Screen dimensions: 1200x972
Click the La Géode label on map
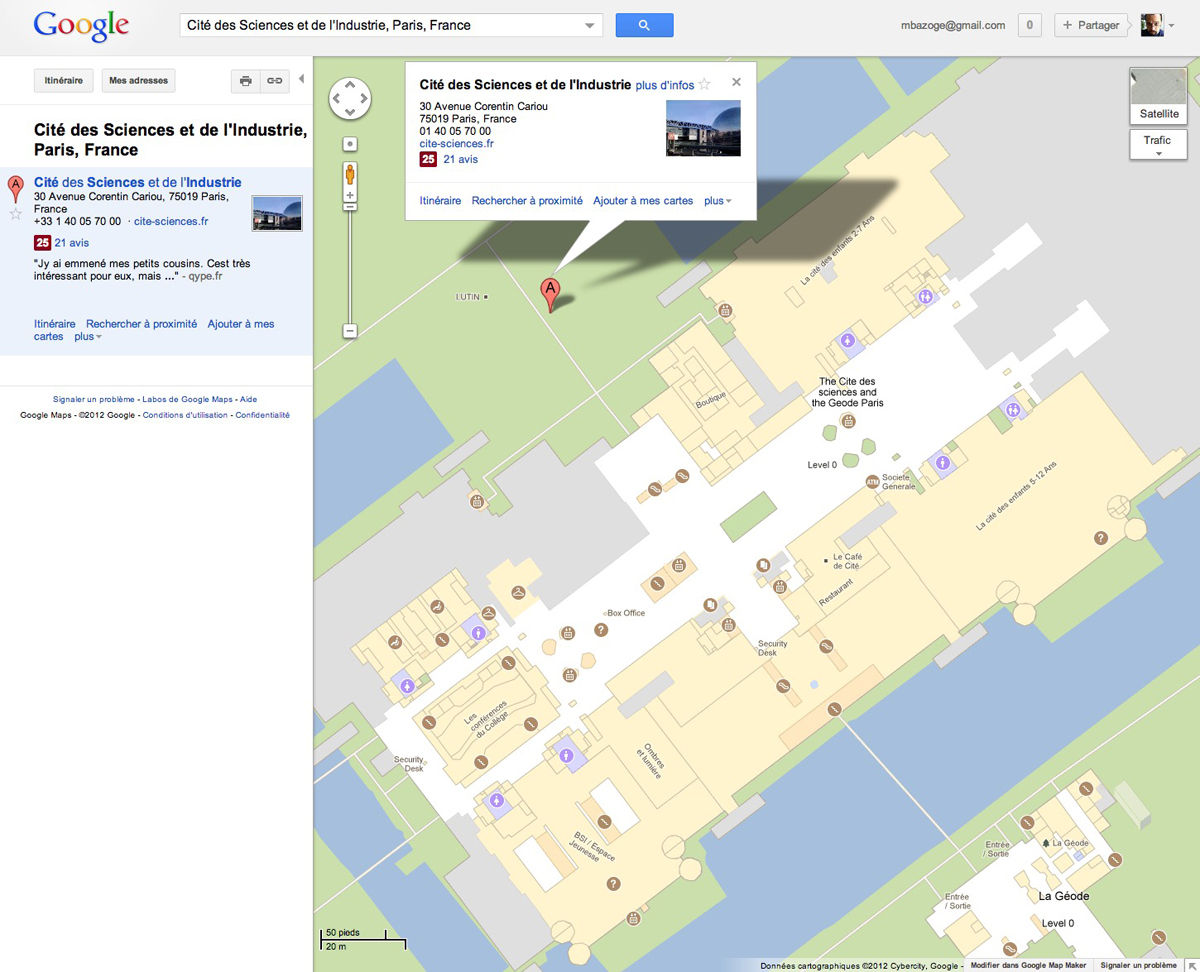(1063, 896)
